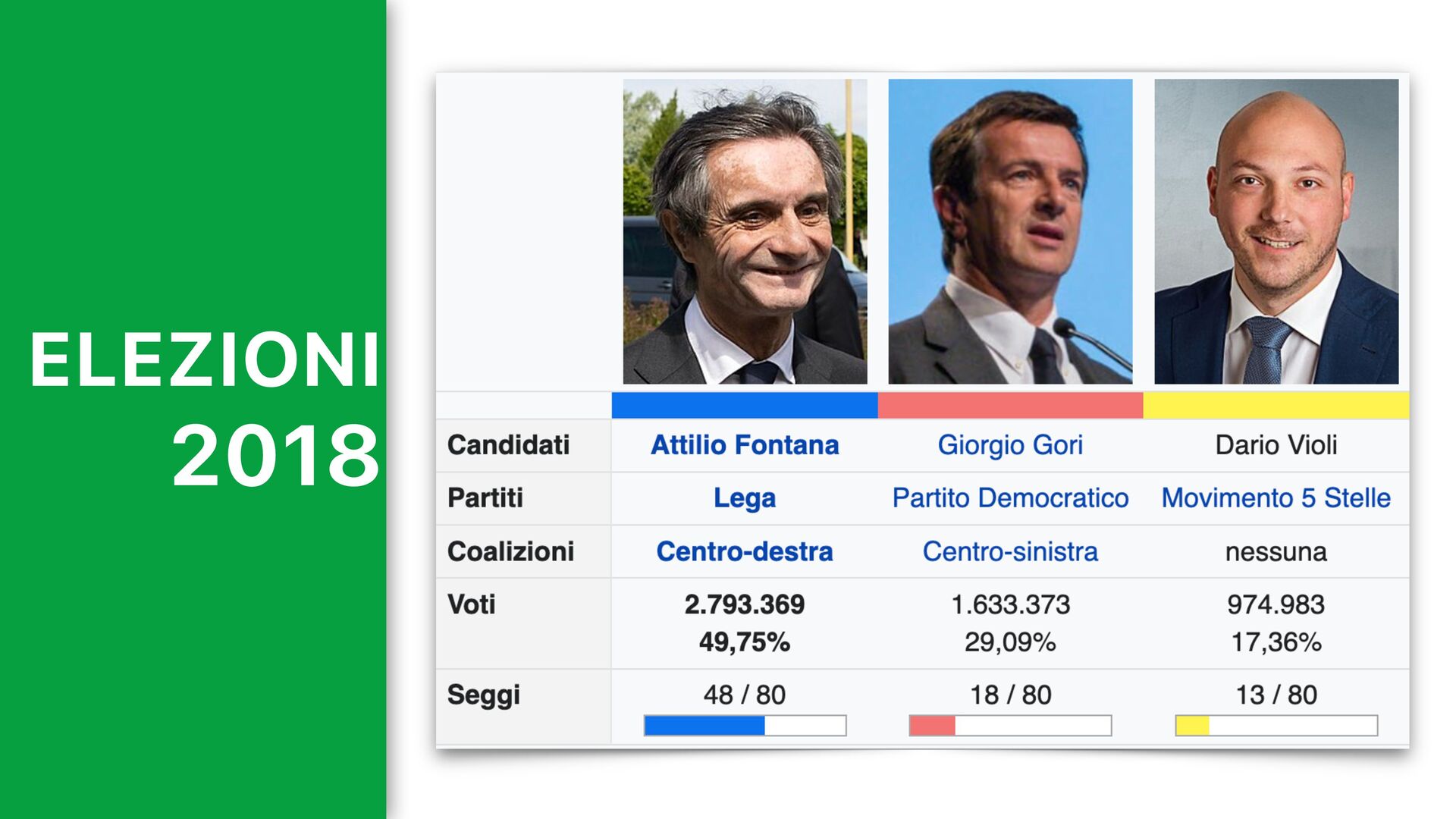Screen dimensions: 1456x819
Task: Open the Centro-sinistra coalition link
Action: (x=1009, y=551)
